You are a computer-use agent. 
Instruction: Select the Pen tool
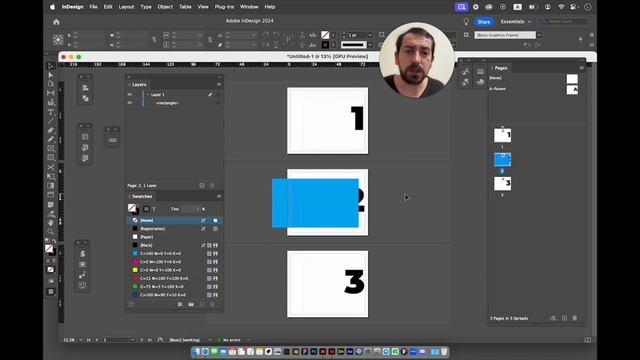pos(51,130)
